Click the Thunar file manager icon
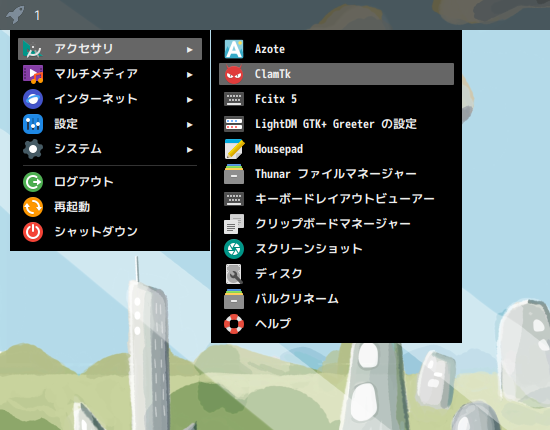 tap(234, 174)
